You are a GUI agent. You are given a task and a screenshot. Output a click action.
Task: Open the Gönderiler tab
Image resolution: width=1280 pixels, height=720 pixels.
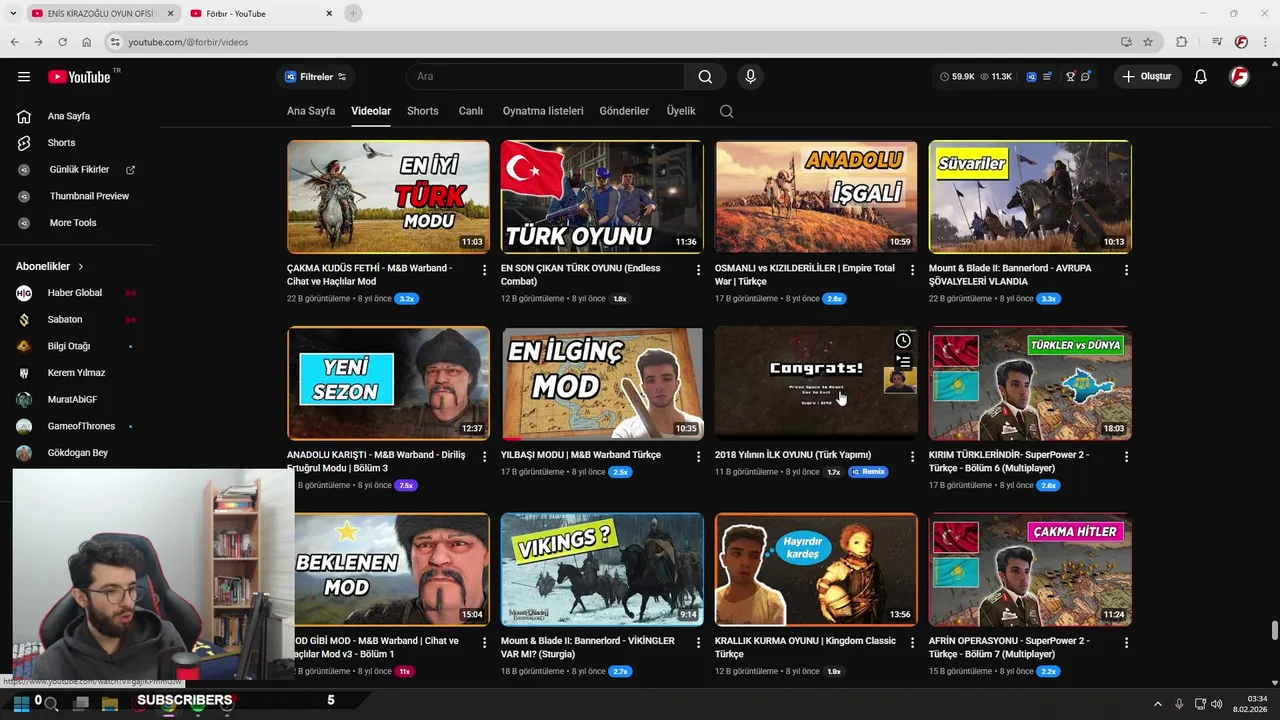point(624,111)
